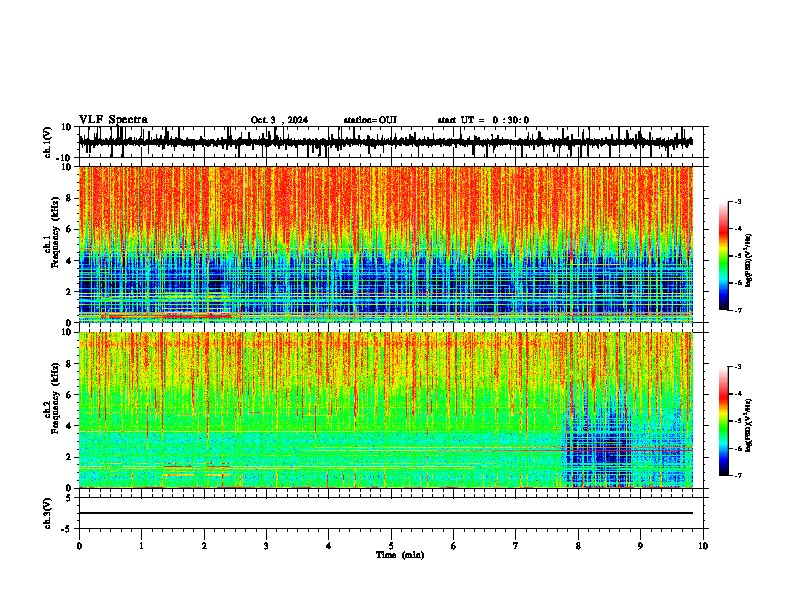Viewport: 792px width, 612px height.
Task: Click the '-3' label on ch.1 color scale
Action: 738,201
